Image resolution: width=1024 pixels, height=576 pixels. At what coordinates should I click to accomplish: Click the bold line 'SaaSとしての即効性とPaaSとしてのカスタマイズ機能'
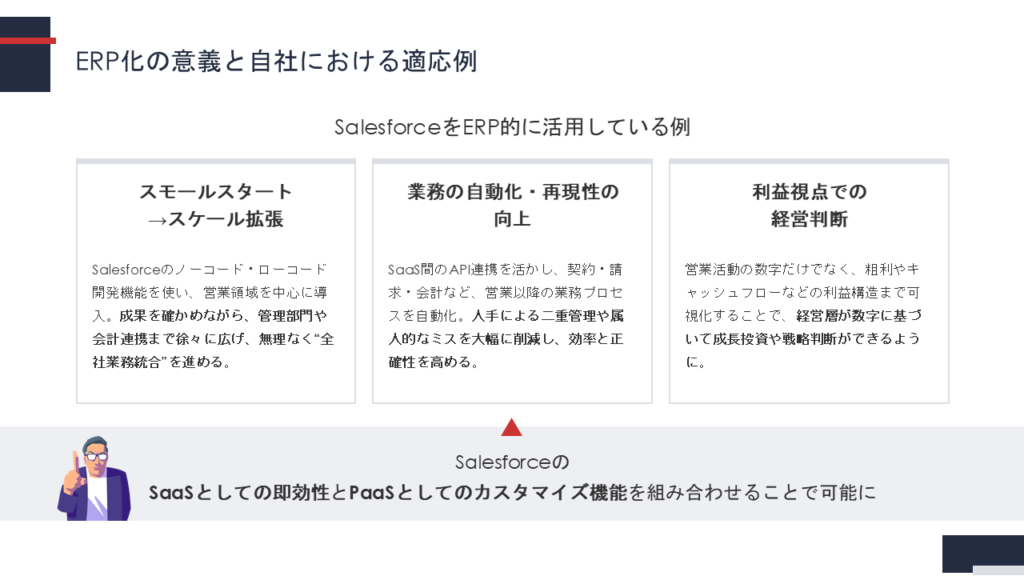click(388, 492)
